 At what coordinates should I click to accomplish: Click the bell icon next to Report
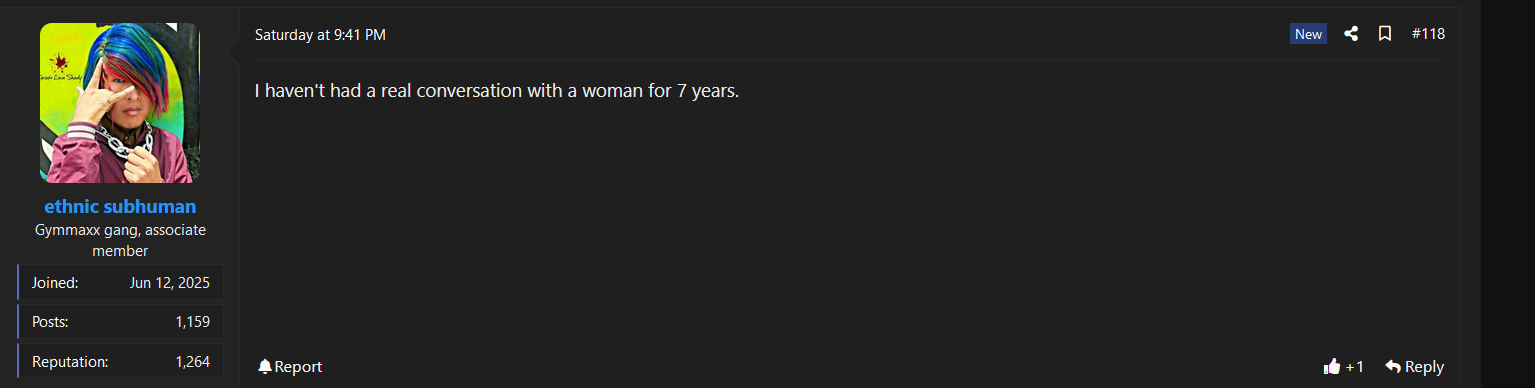264,367
